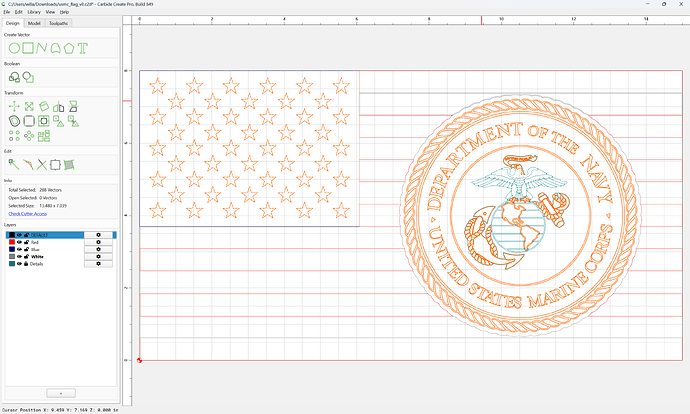Viewport: 690px width, 414px height.
Task: Toggle visibility of the Details layer
Action: pyautogui.click(x=19, y=264)
